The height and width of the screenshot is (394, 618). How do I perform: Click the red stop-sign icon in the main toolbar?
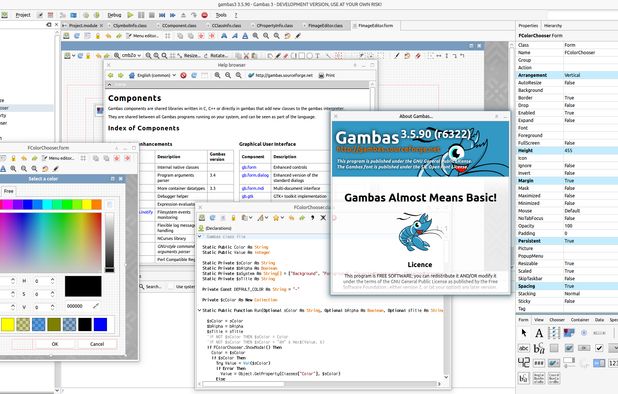point(205,15)
